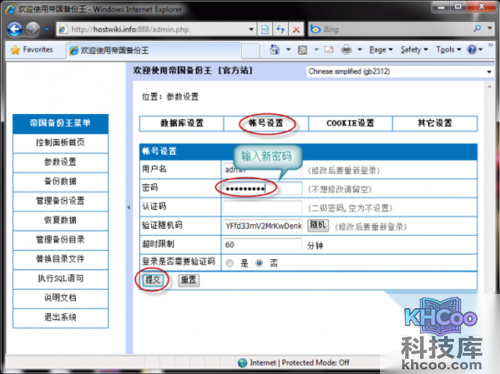Click the Refresh page icon
This screenshot has width=500, height=374.
[x=281, y=29]
